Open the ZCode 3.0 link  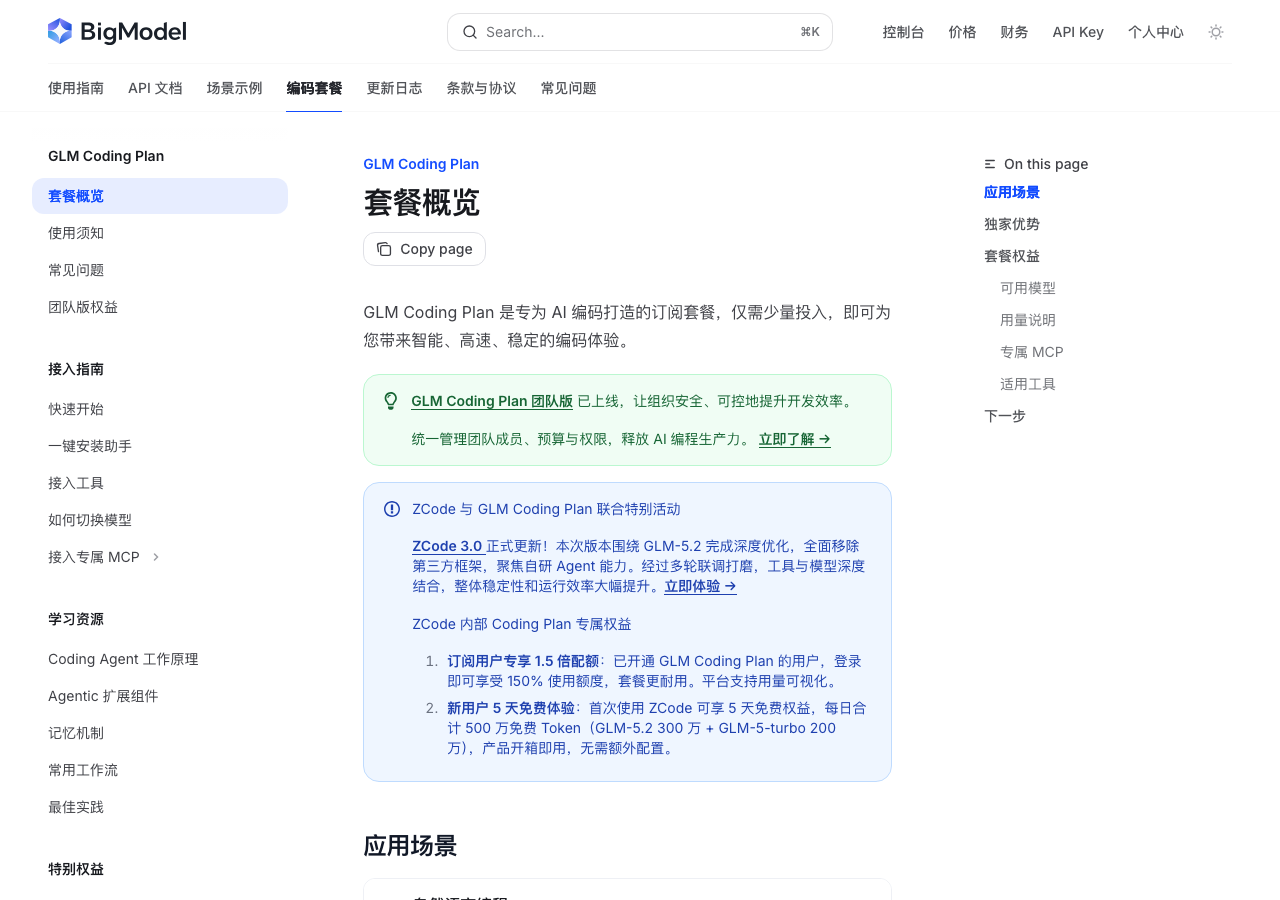click(447, 546)
